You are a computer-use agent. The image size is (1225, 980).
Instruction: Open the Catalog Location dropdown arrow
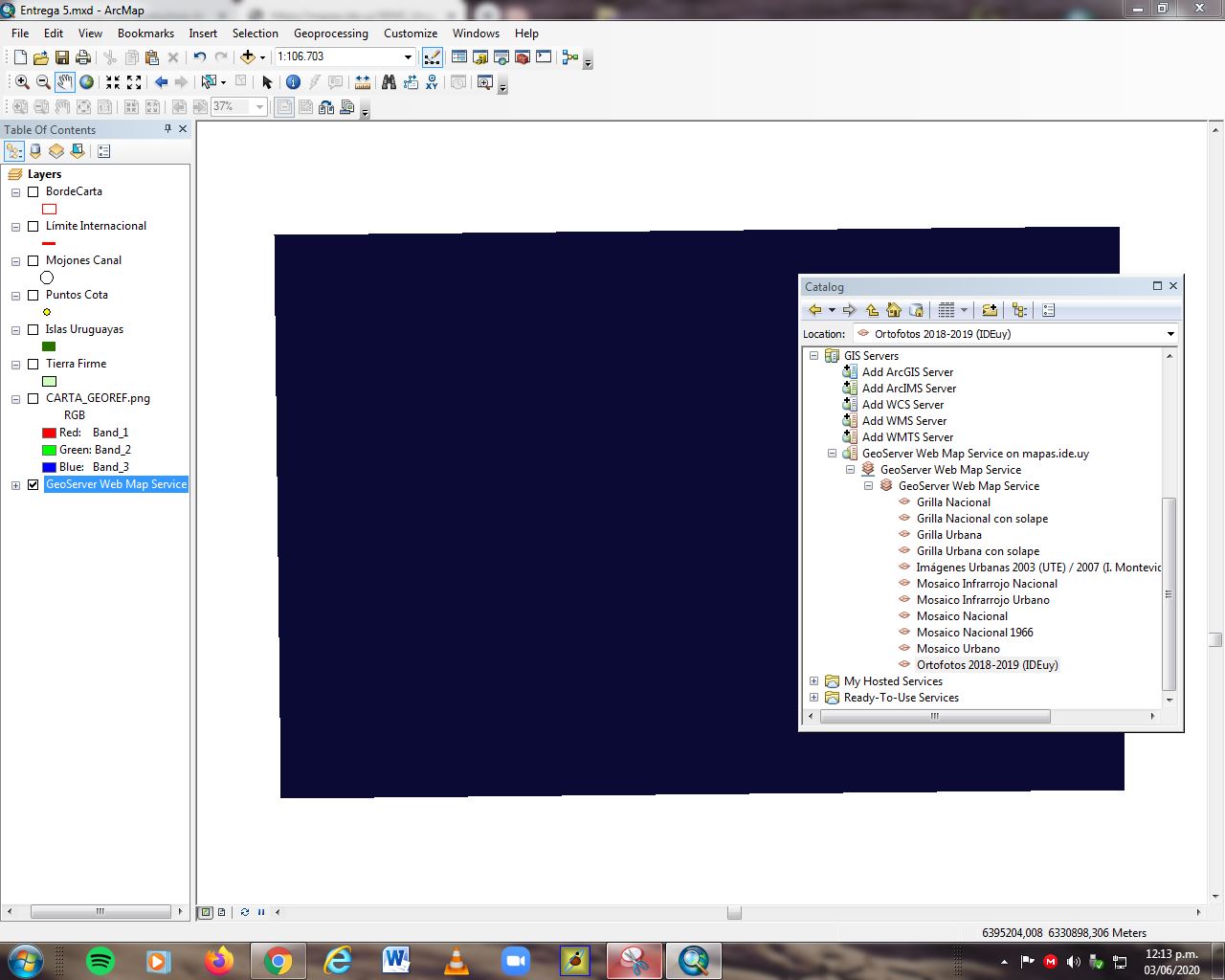pos(1170,334)
